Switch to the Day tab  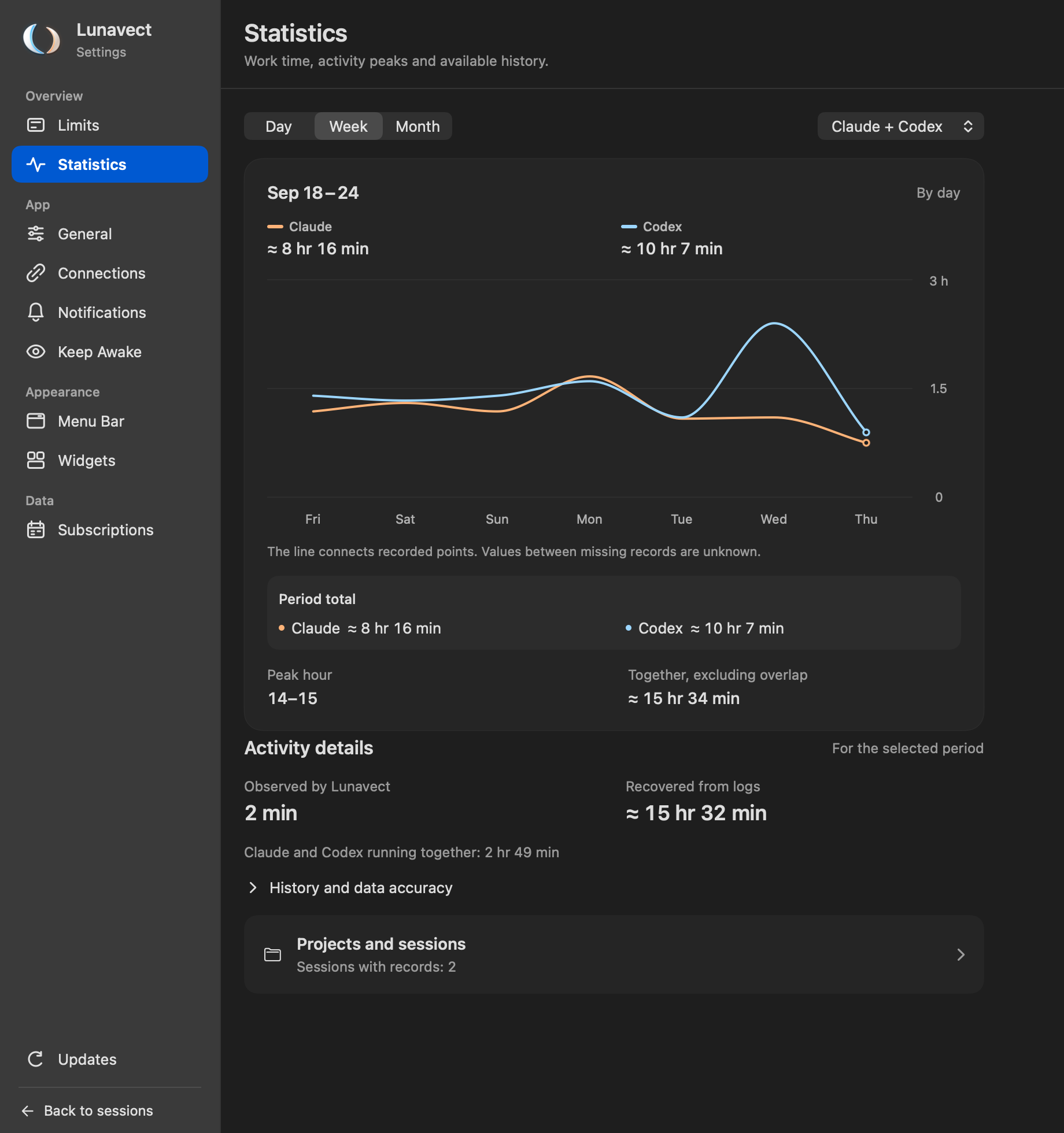[x=279, y=126]
